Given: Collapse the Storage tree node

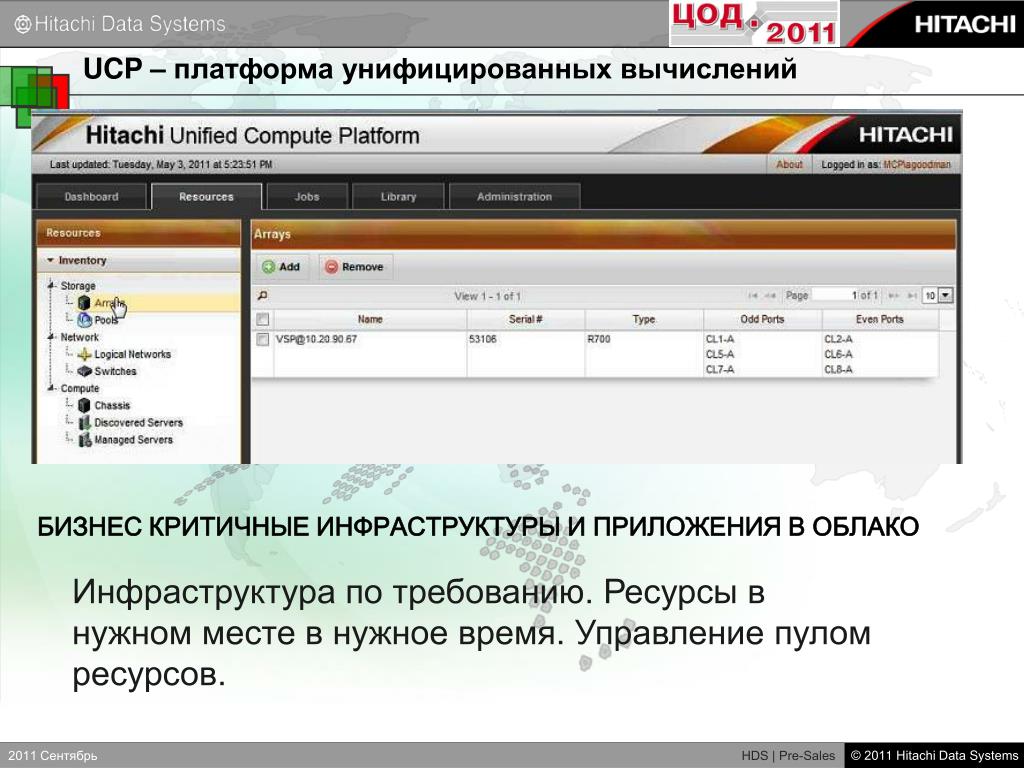Looking at the screenshot, I should (51, 285).
